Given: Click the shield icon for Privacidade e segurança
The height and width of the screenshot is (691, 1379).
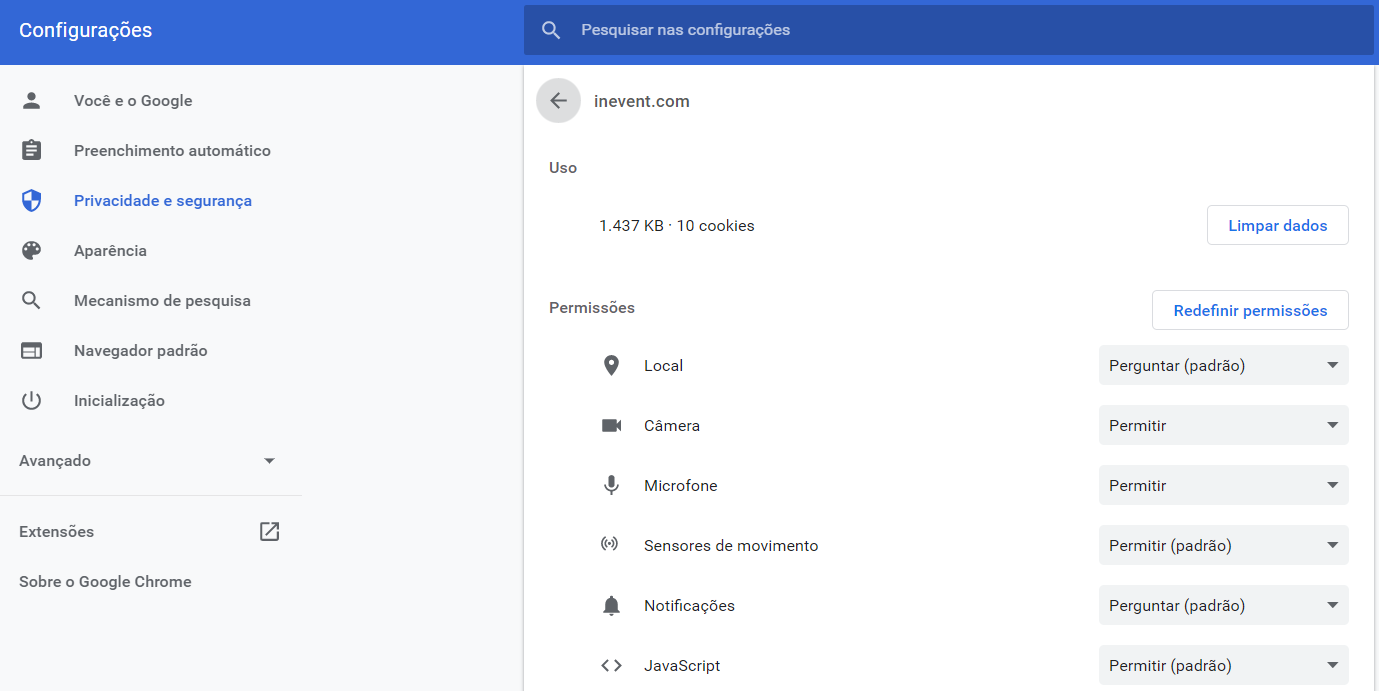Looking at the screenshot, I should 32,201.
